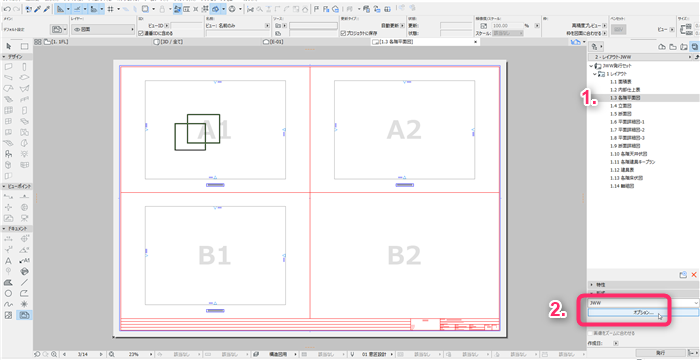Select the Arrow selection tool

8,46
